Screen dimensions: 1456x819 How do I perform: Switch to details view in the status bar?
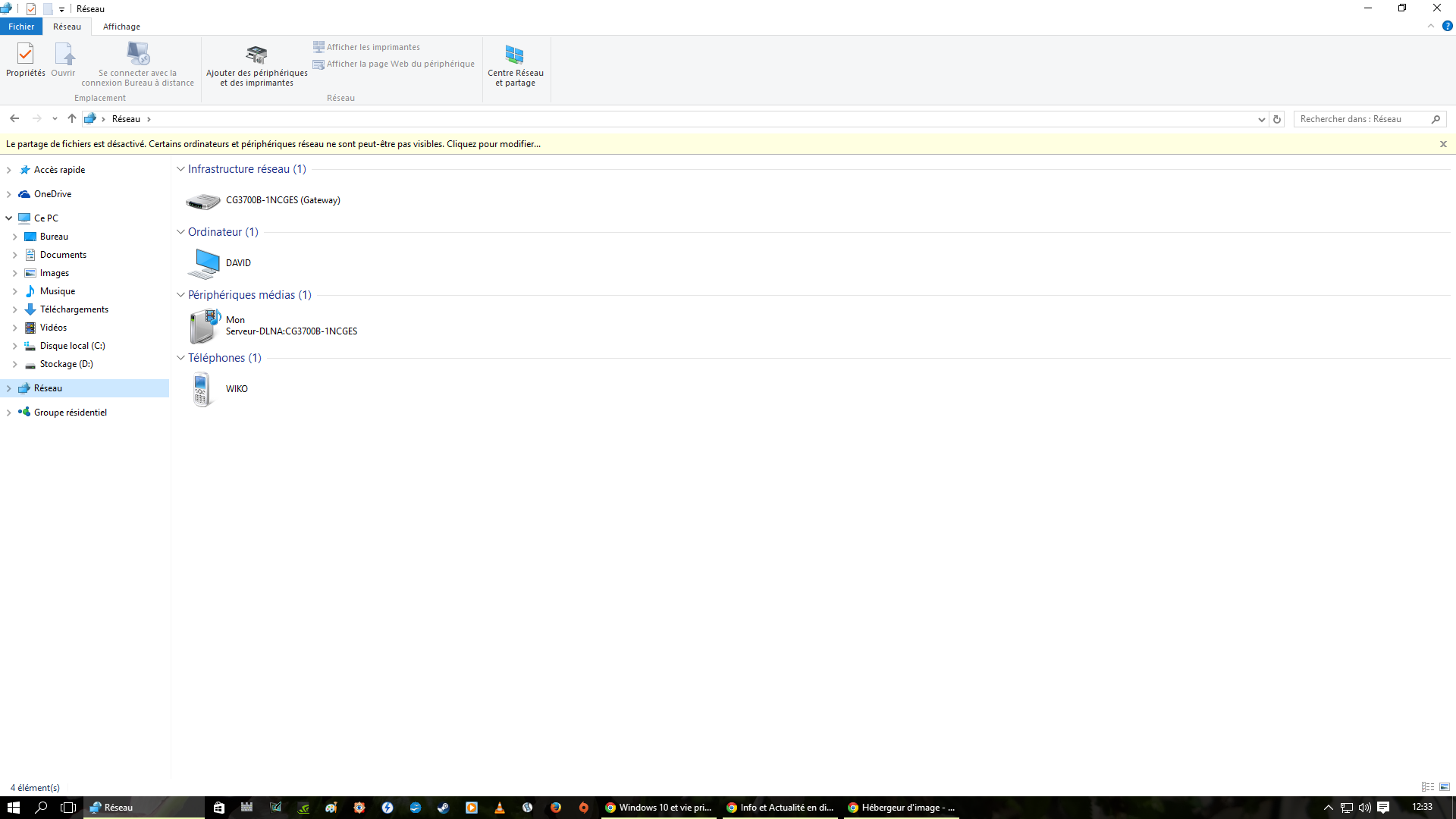[x=1428, y=787]
